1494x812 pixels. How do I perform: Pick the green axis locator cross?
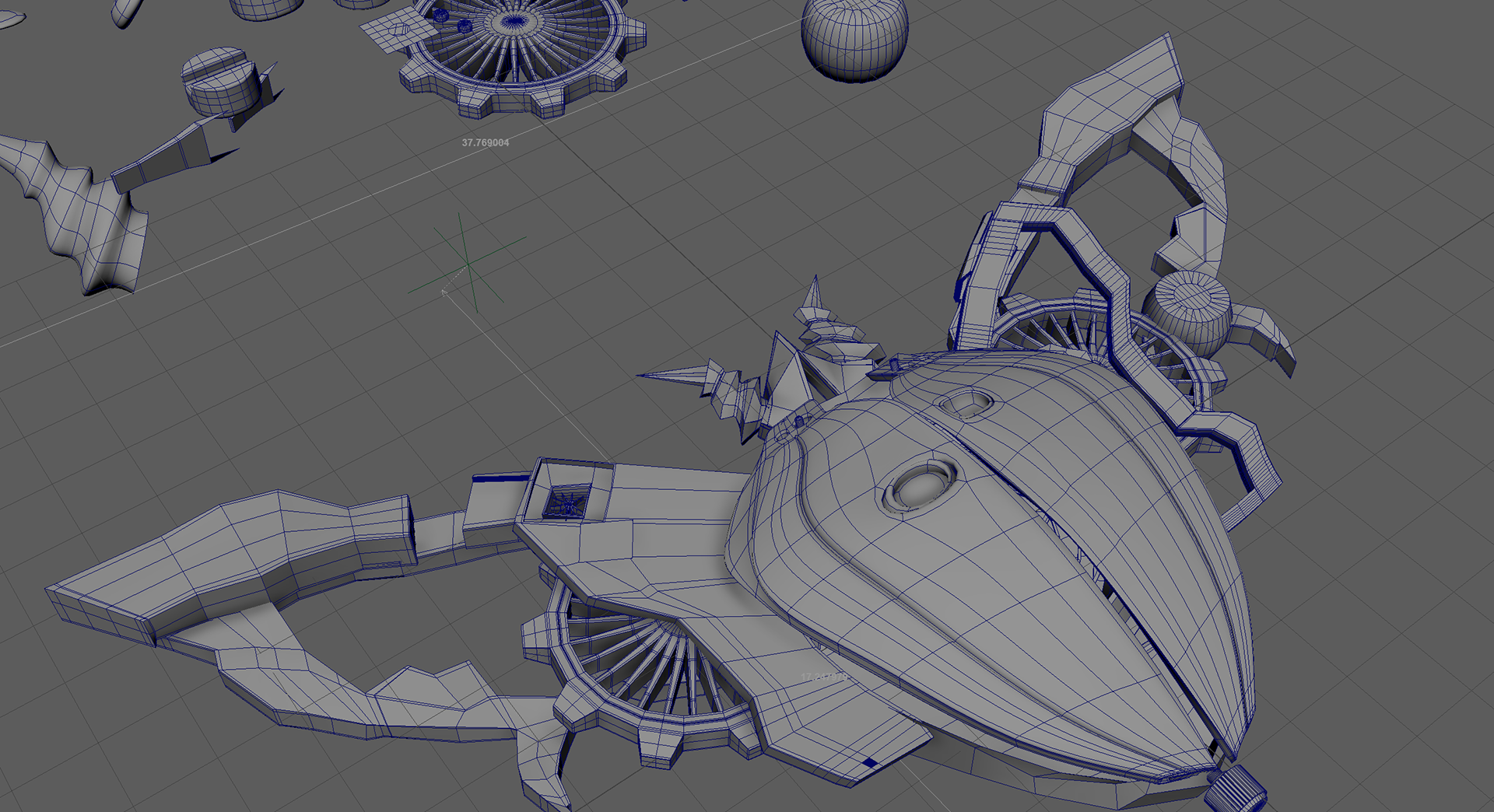[468, 262]
